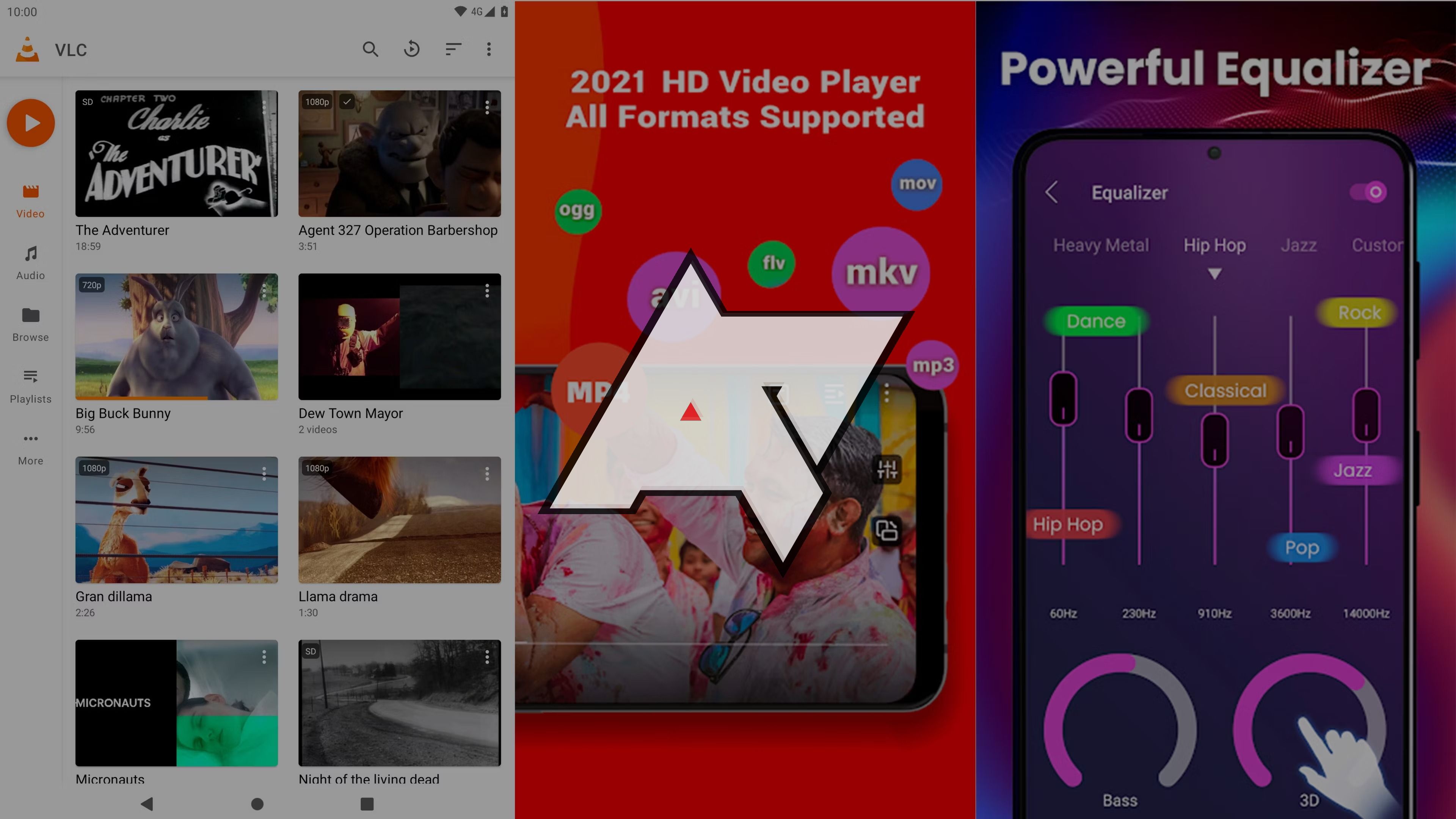1456x819 pixels.
Task: Click the VLC overflow menu icon
Action: [x=489, y=49]
